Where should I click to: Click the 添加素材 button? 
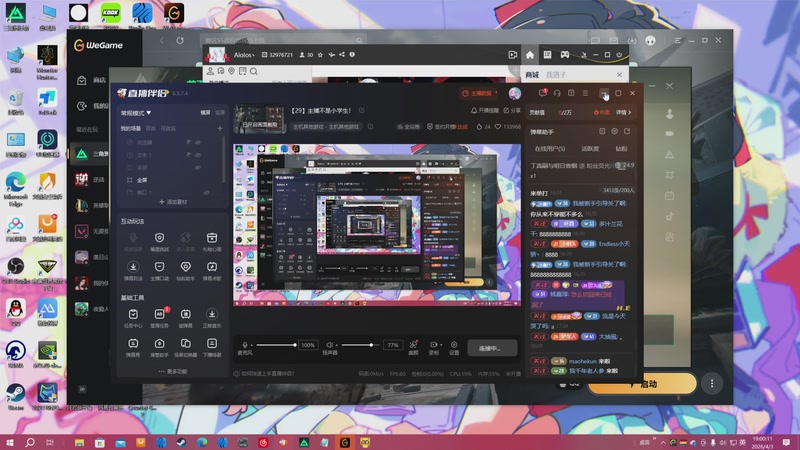click(173, 202)
